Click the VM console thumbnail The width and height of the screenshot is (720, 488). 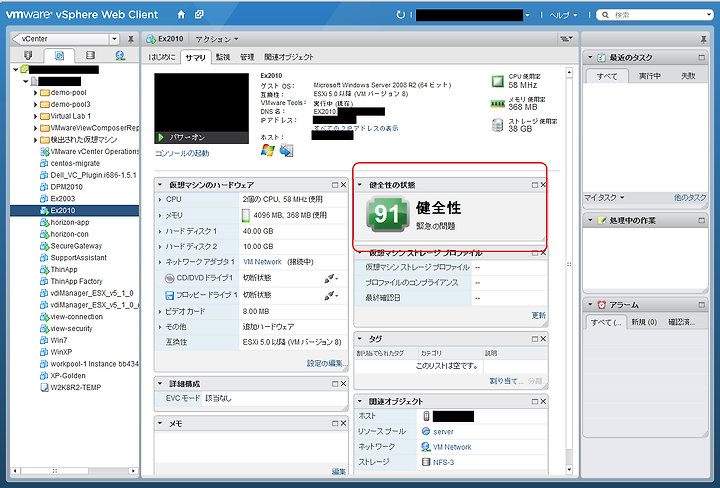click(x=201, y=108)
